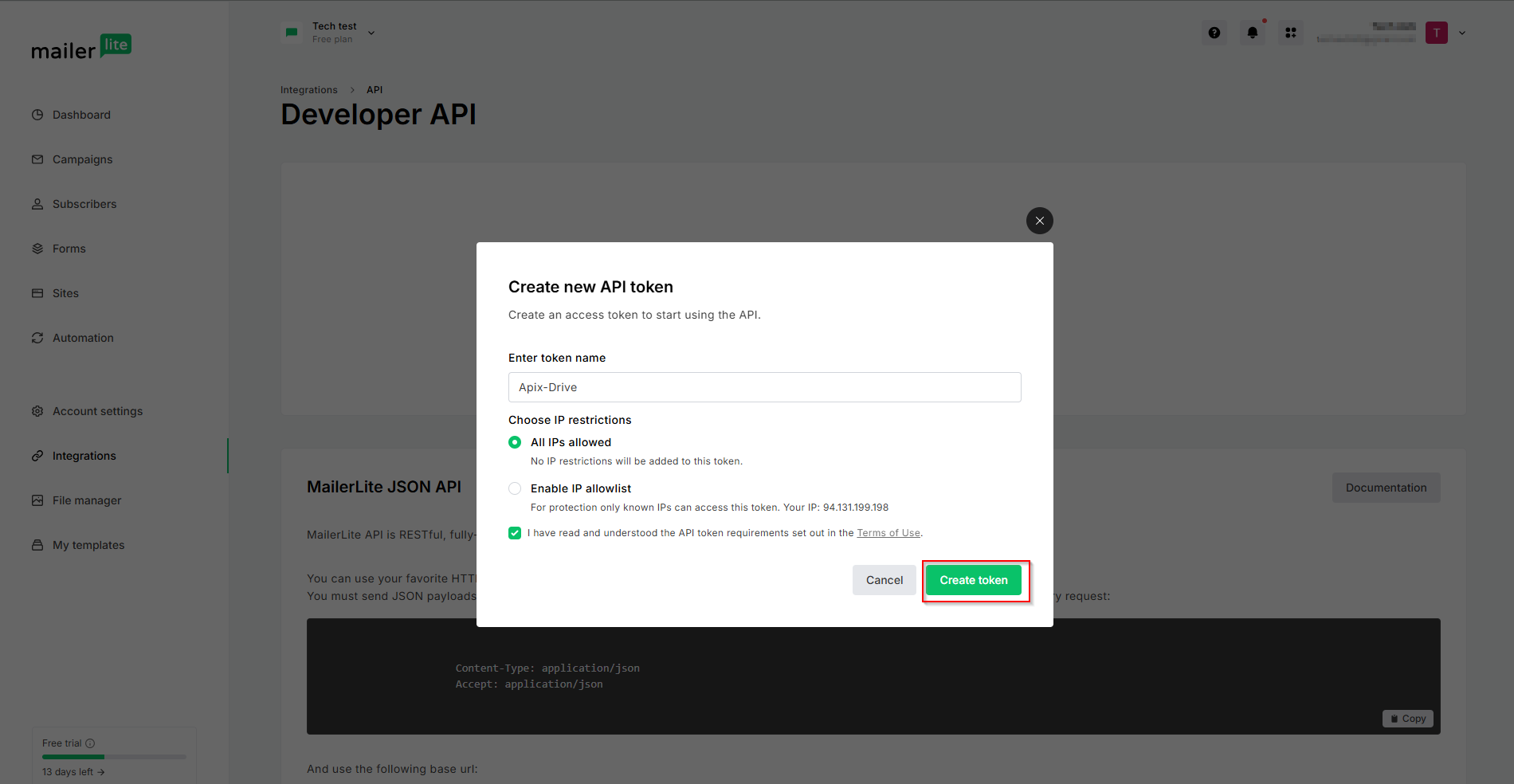Viewport: 1514px width, 784px height.
Task: Go to Subscribers in the sidebar
Action: 84,204
